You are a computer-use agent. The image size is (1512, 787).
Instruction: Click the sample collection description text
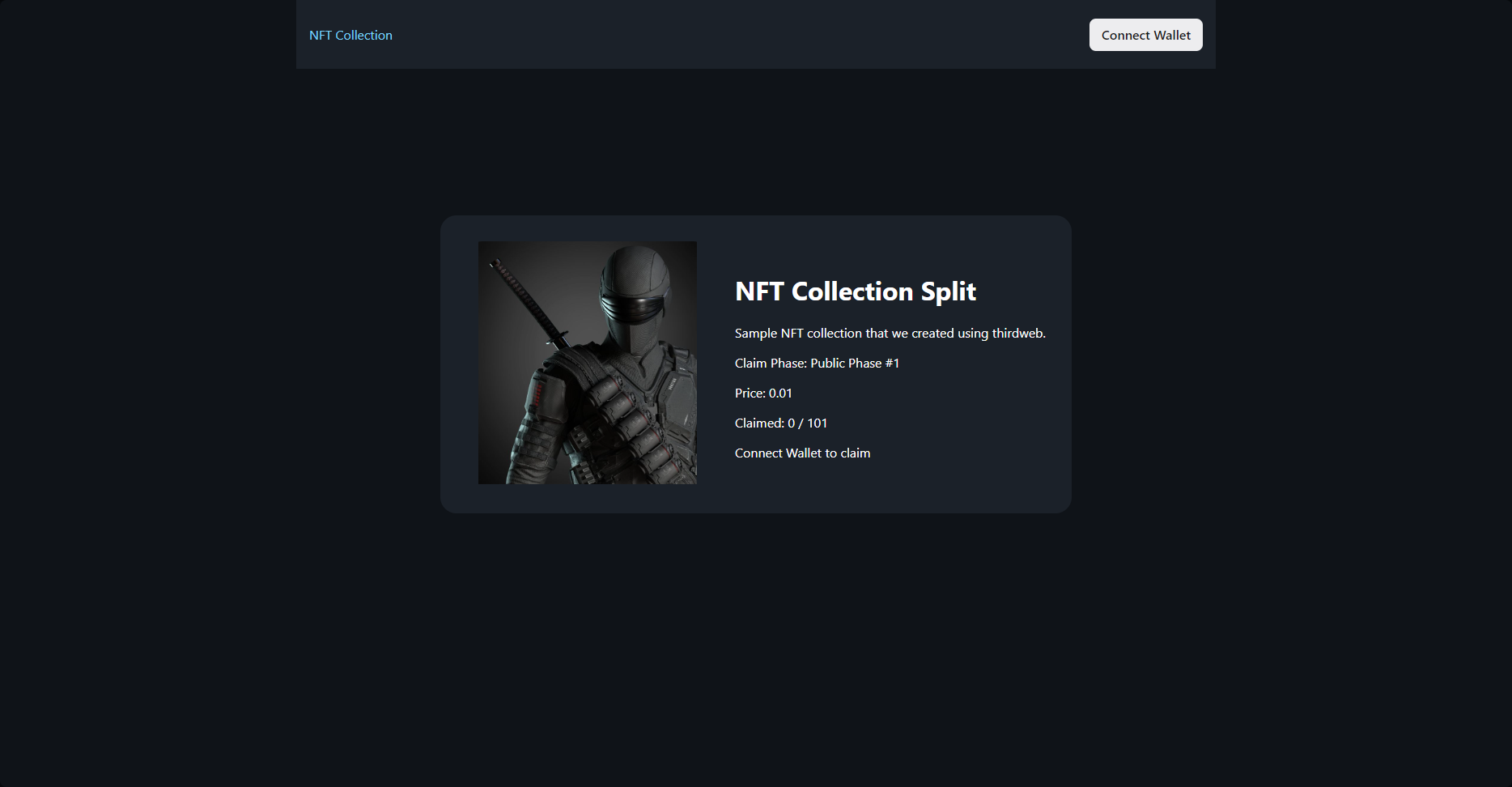click(x=890, y=333)
